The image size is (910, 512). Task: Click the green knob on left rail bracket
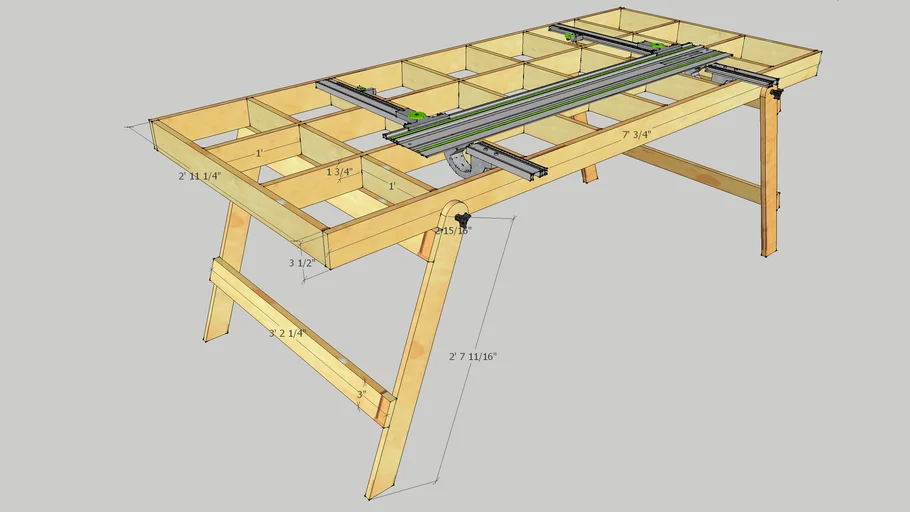tap(571, 37)
